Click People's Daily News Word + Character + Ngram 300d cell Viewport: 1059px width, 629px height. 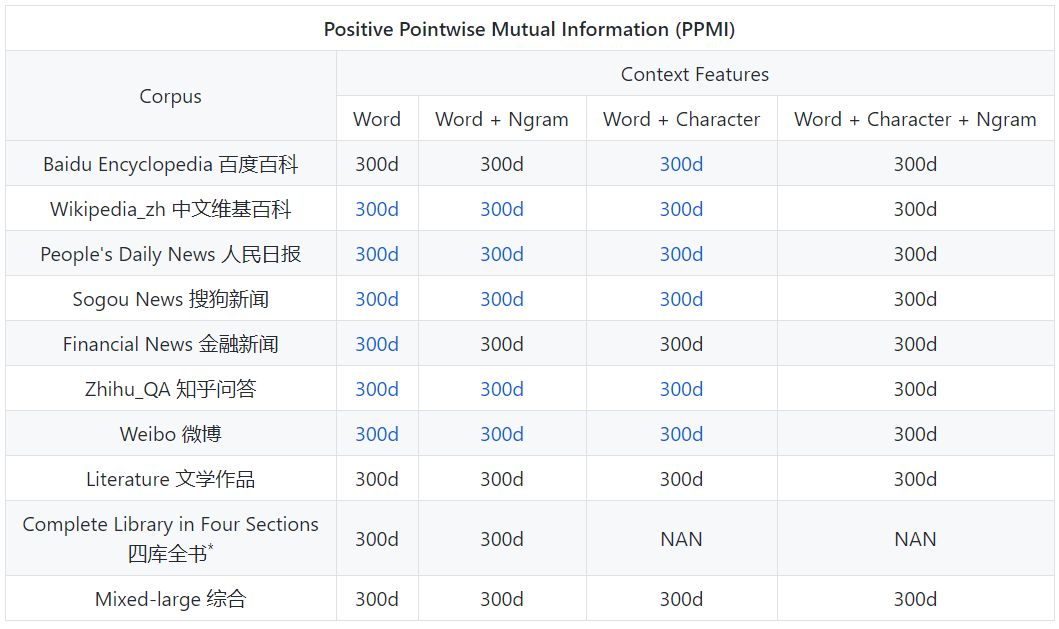pyautogui.click(x=915, y=254)
